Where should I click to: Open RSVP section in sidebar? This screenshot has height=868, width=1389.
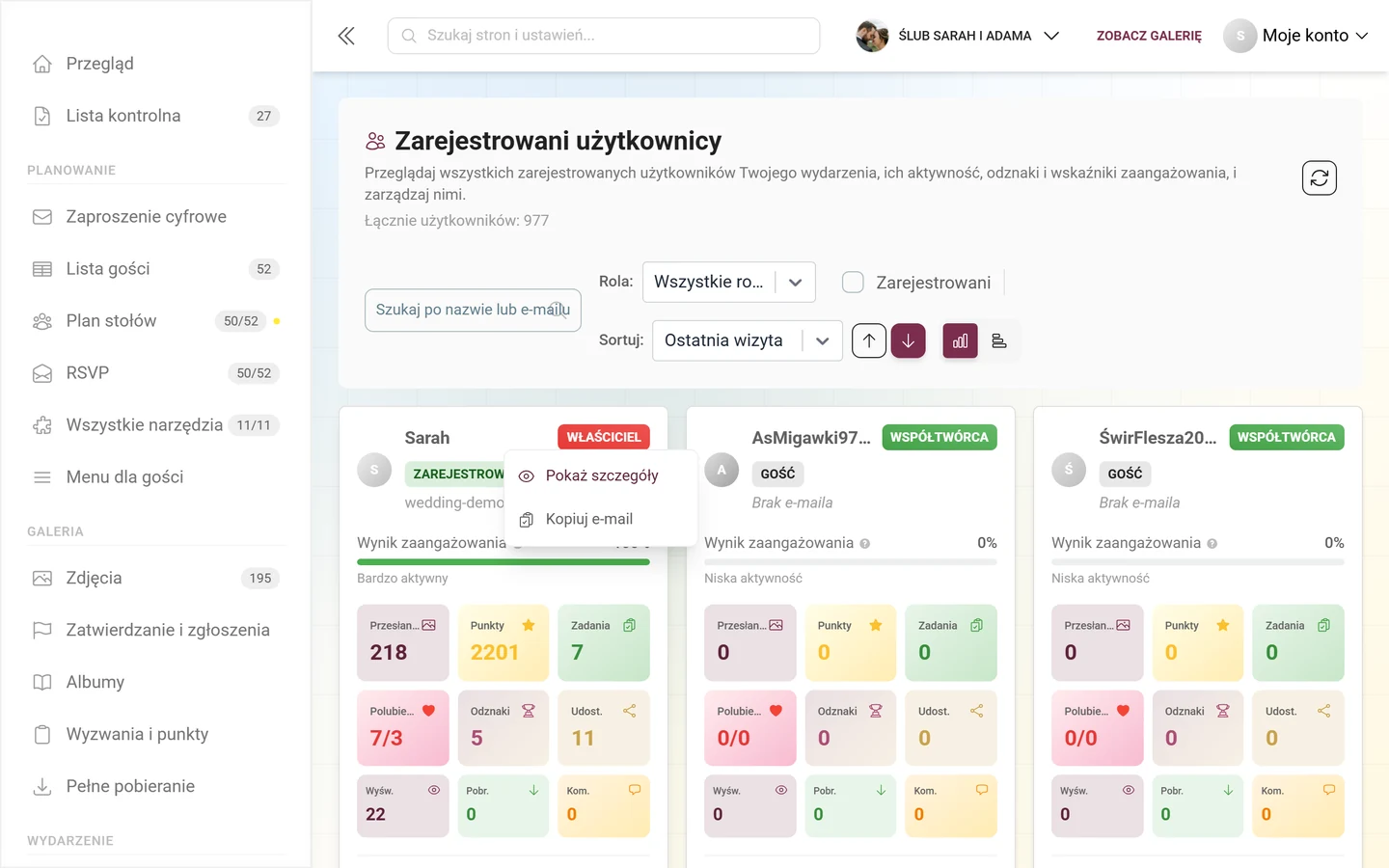(155, 373)
